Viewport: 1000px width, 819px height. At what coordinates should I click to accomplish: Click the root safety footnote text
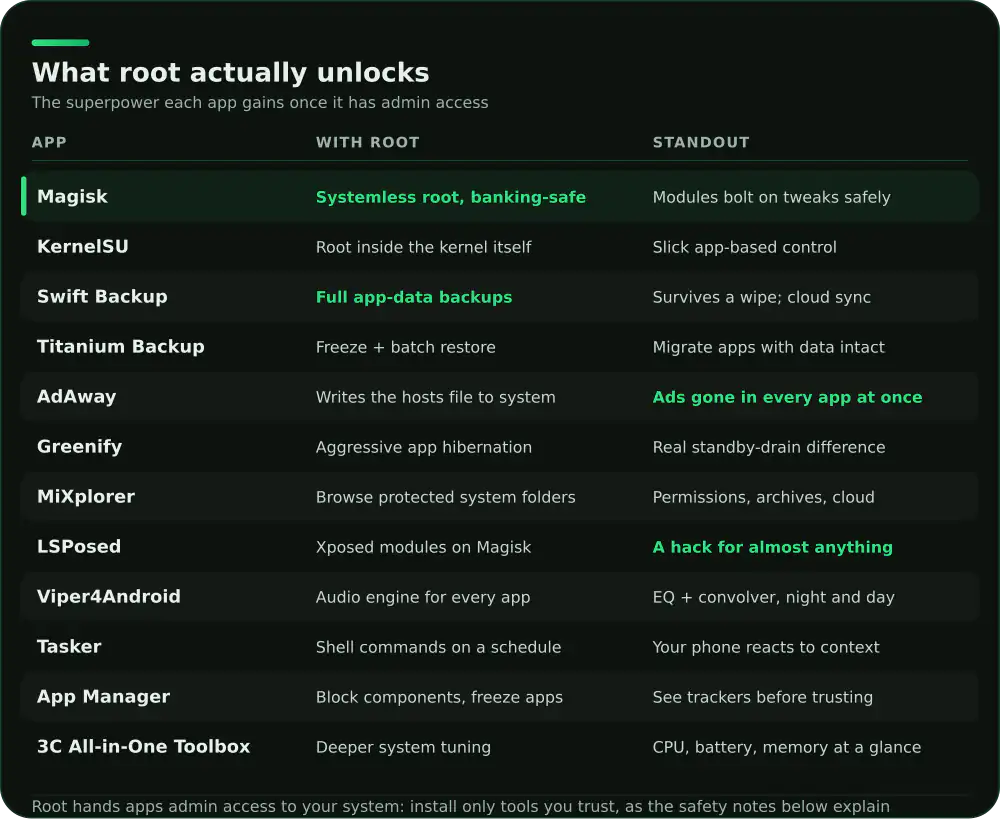point(460,806)
